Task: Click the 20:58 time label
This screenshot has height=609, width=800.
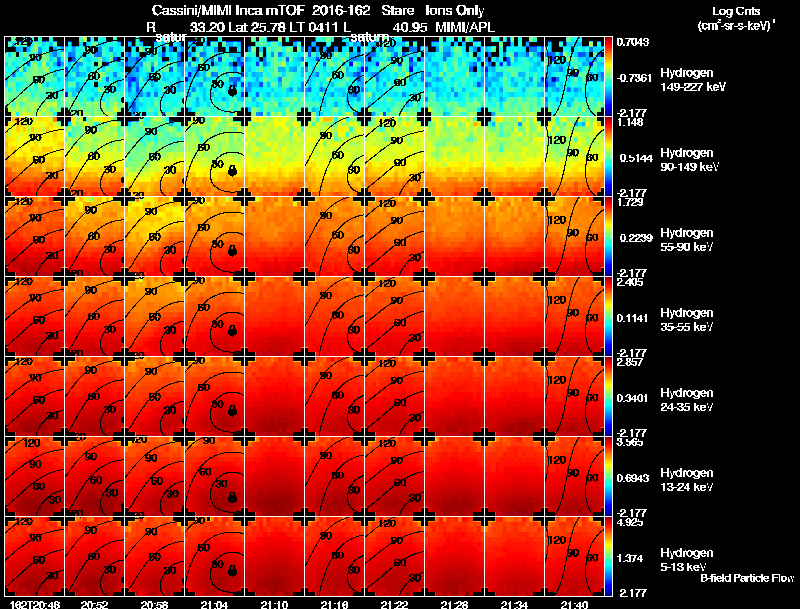Action: pos(154,605)
